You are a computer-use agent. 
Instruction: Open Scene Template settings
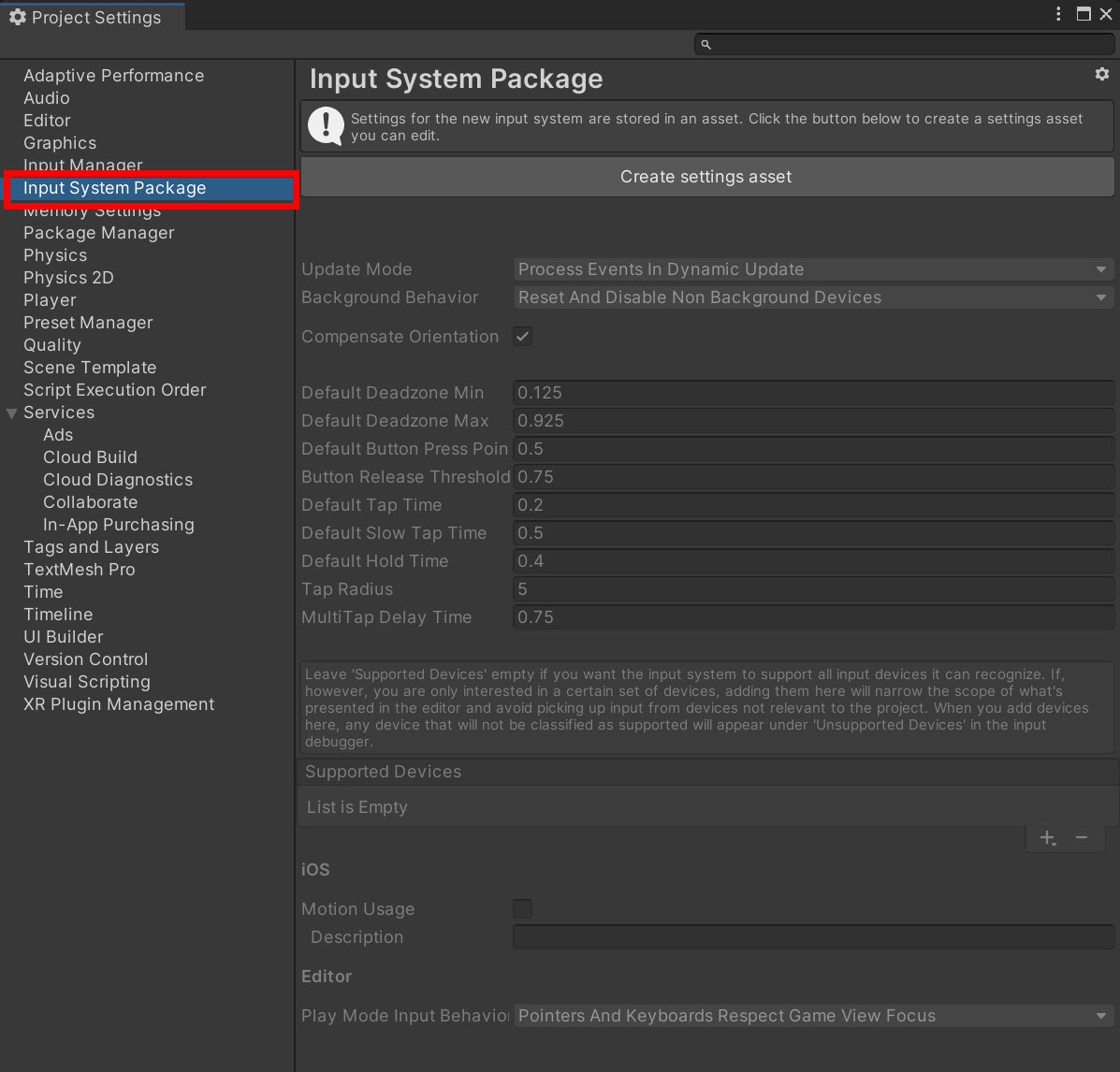90,368
